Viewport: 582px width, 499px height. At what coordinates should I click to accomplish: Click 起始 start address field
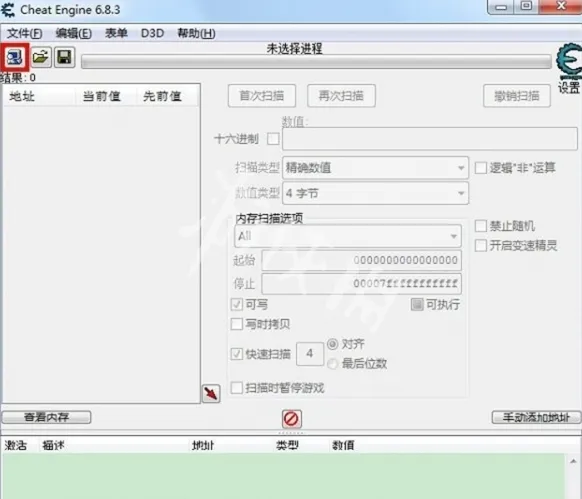[x=362, y=260]
